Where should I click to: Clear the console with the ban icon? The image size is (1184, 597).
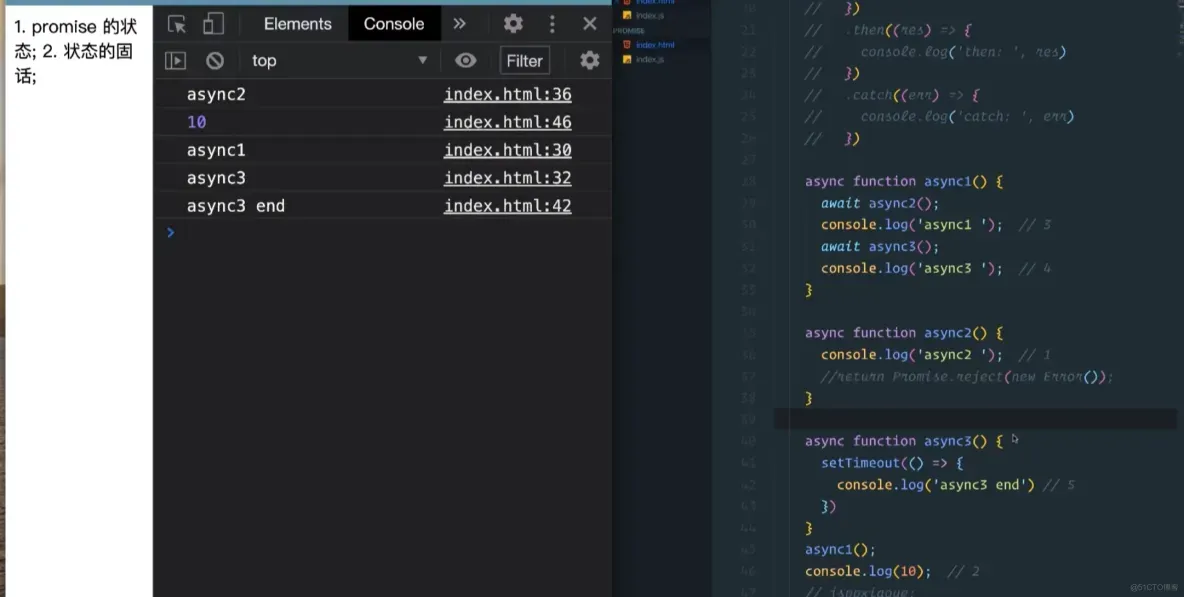215,61
